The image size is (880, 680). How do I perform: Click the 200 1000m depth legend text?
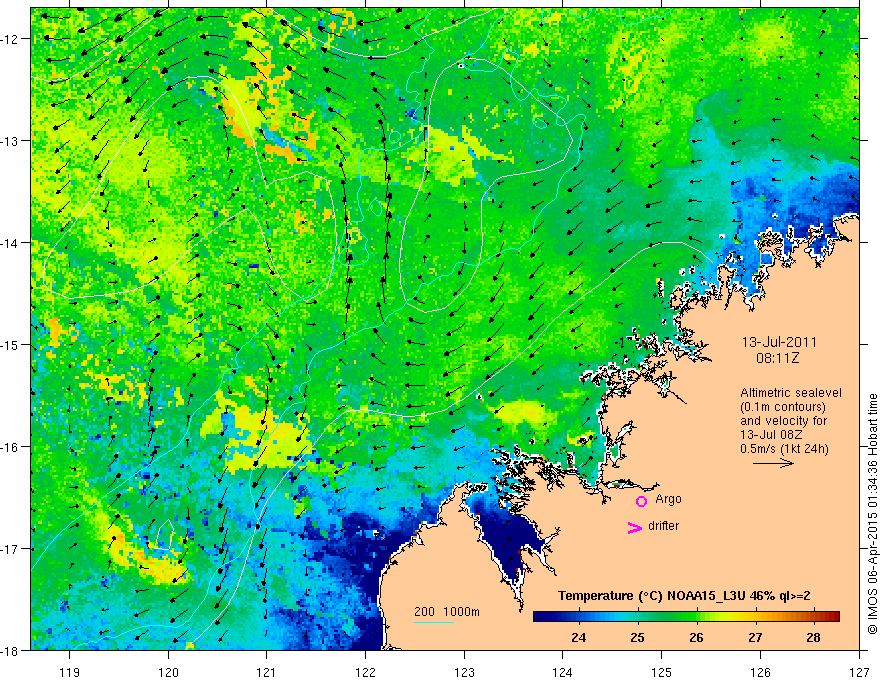click(447, 612)
